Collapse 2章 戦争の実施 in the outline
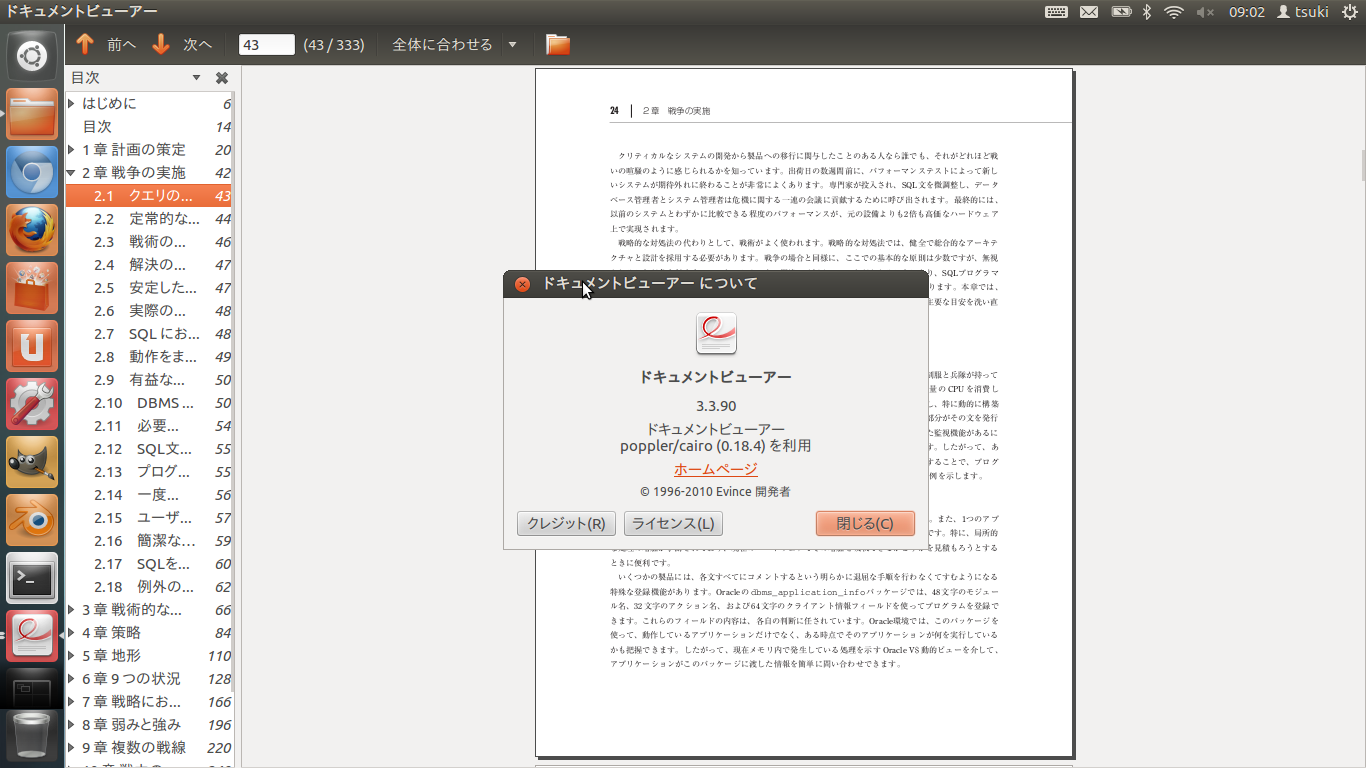This screenshot has width=1366, height=768. coord(72,173)
